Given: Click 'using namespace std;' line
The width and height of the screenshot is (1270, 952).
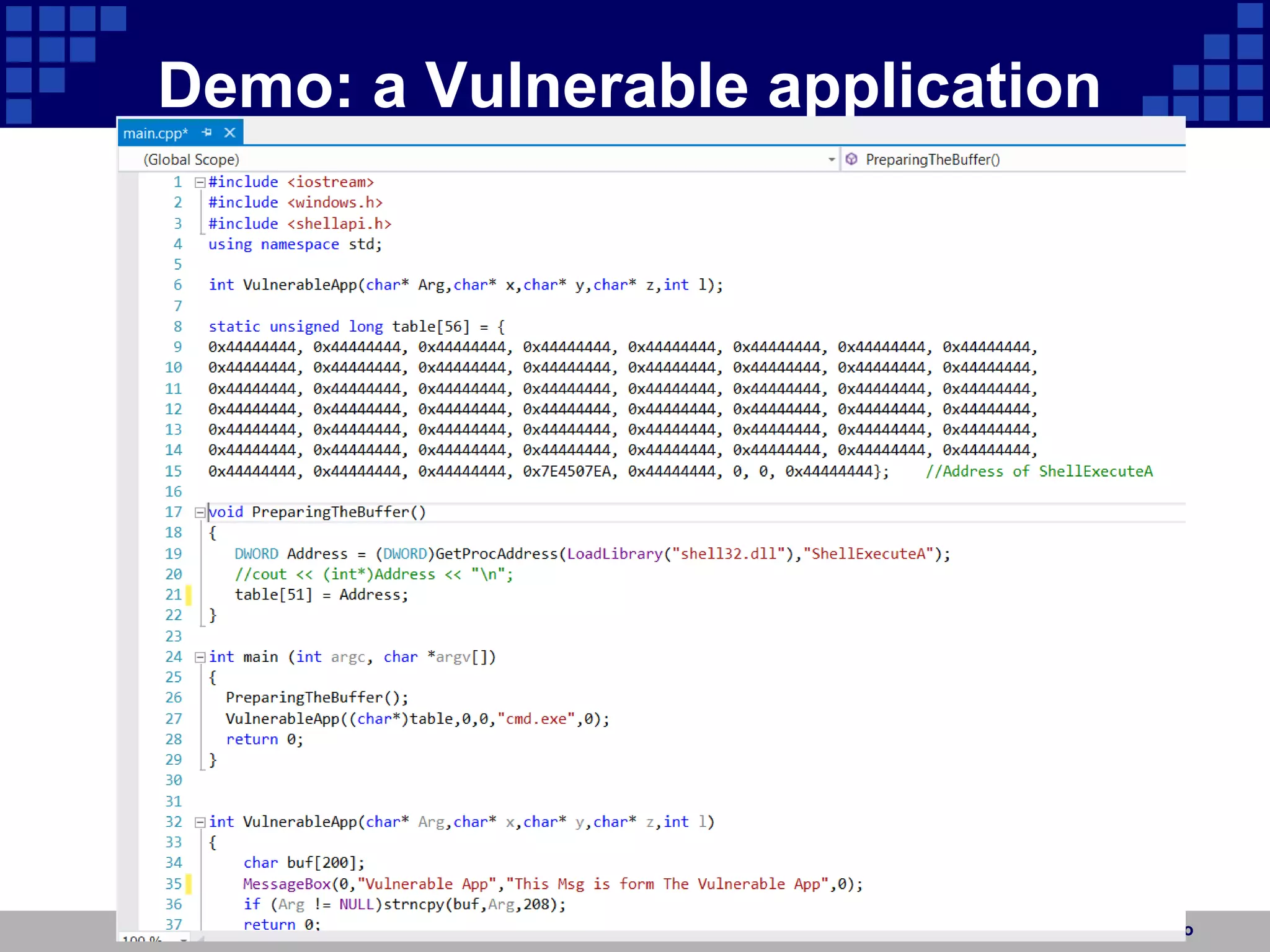Looking at the screenshot, I should coord(295,244).
